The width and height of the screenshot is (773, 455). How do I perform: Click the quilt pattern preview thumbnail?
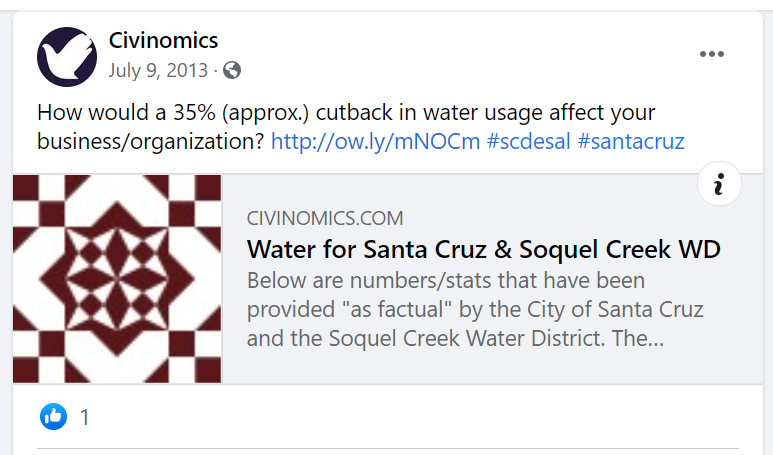[117, 279]
